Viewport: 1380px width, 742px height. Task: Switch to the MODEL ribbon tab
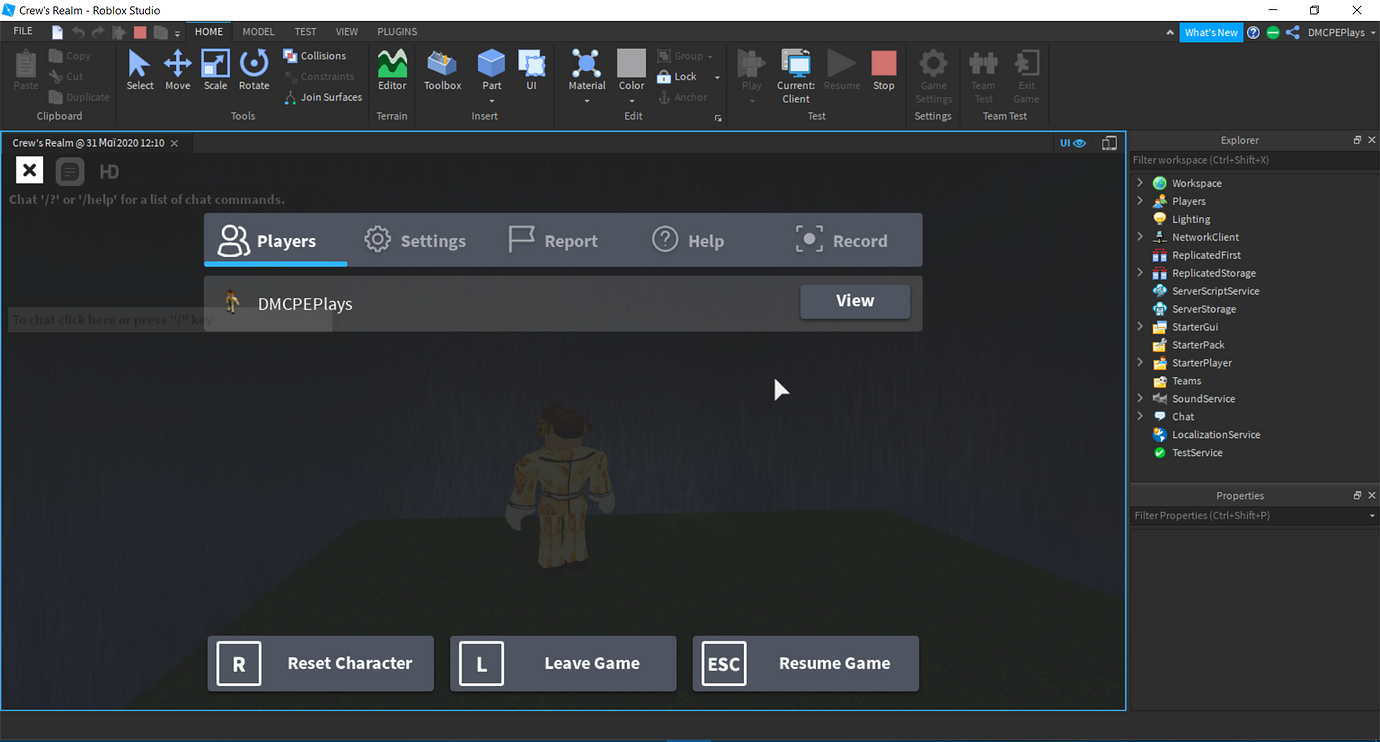[x=258, y=31]
